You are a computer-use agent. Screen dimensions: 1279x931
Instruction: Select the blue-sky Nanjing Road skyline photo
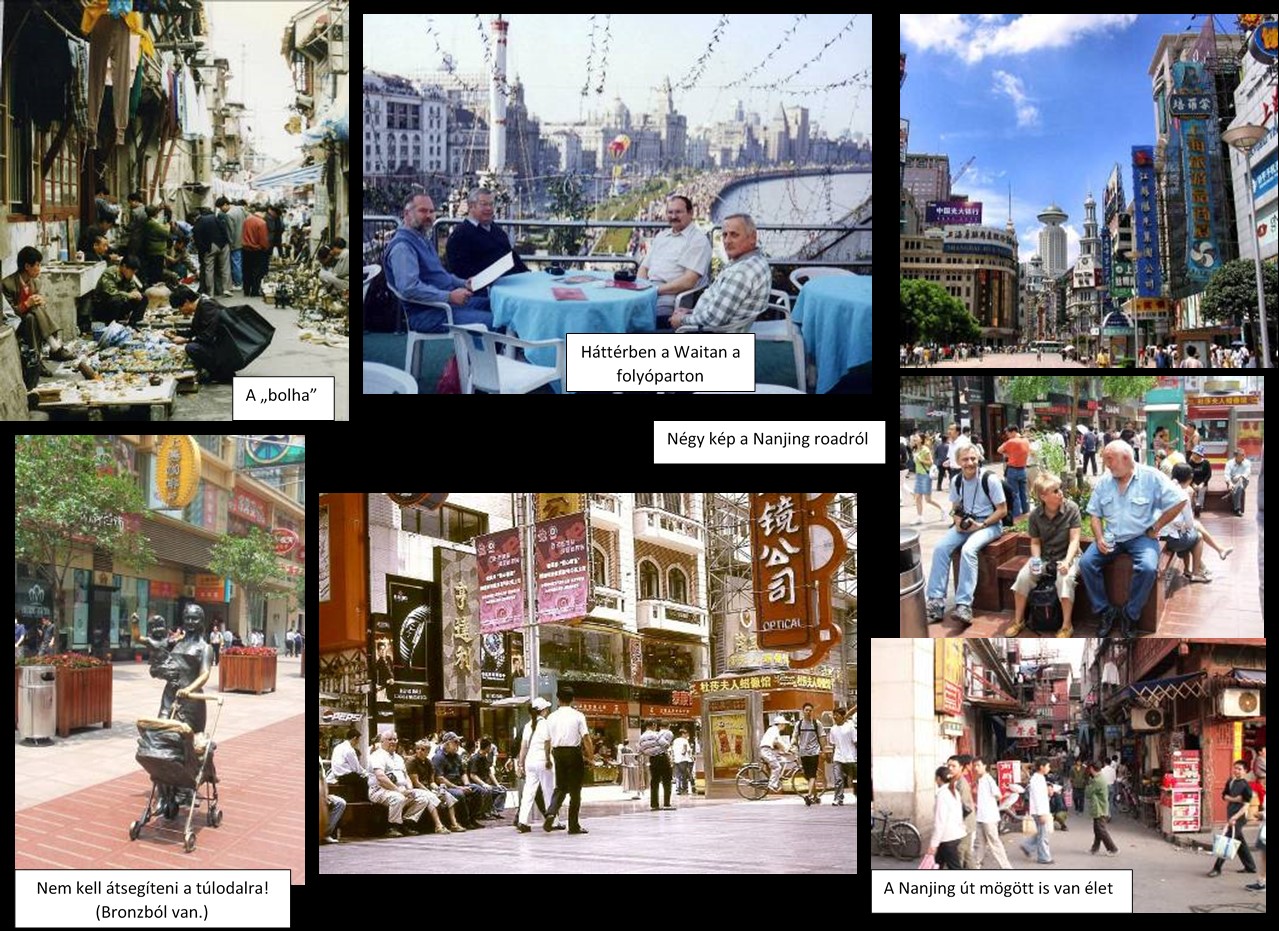(x=1089, y=191)
